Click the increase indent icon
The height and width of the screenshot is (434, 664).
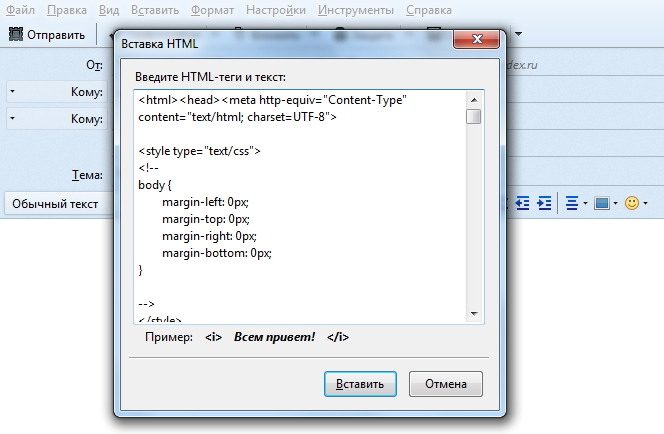click(x=545, y=203)
